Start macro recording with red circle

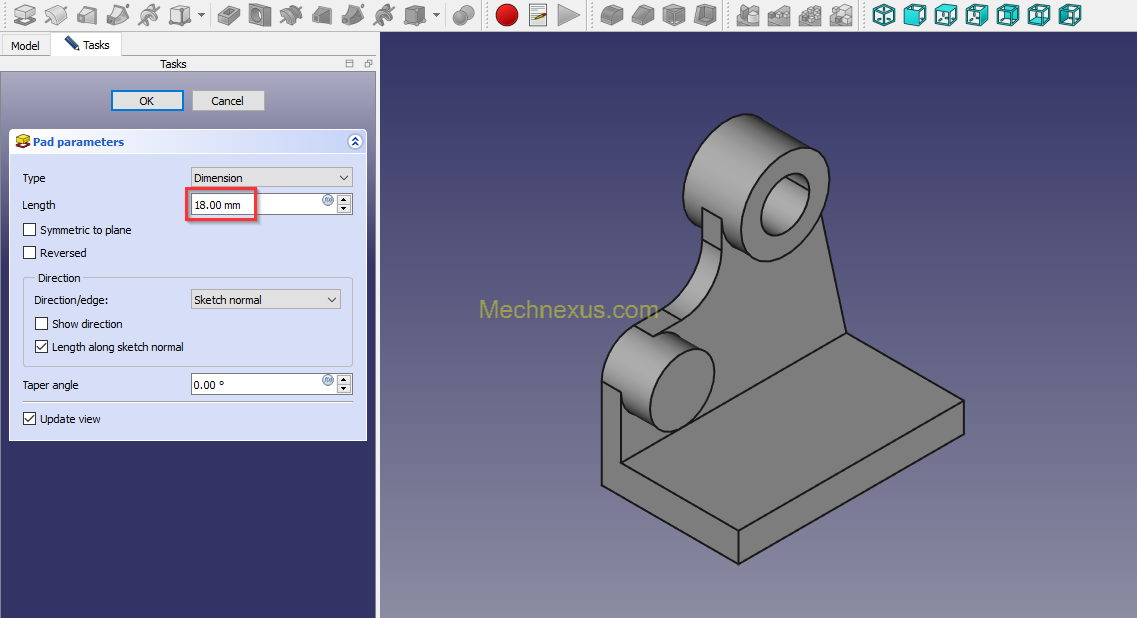coord(507,15)
